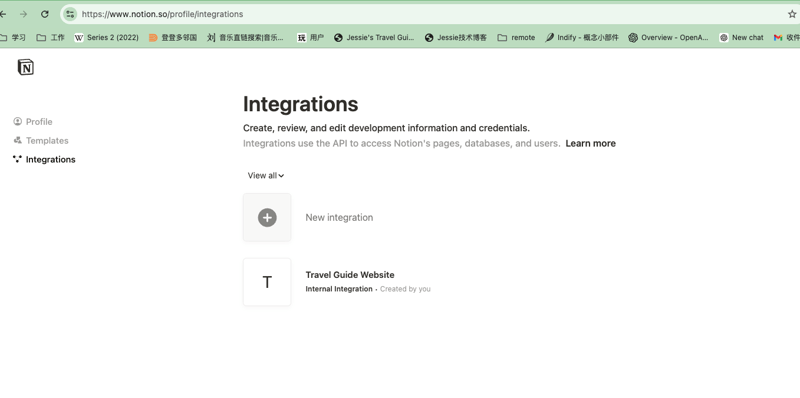Reload the page with the refresh icon
800x398 pixels.
click(x=44, y=14)
